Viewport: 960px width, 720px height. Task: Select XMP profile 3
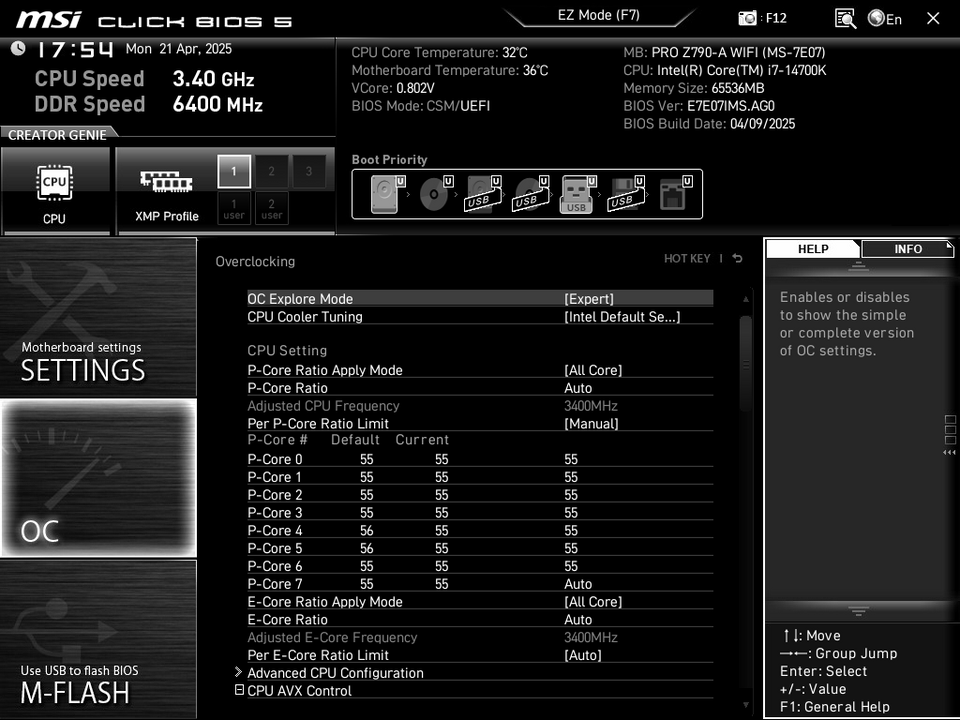tap(309, 171)
